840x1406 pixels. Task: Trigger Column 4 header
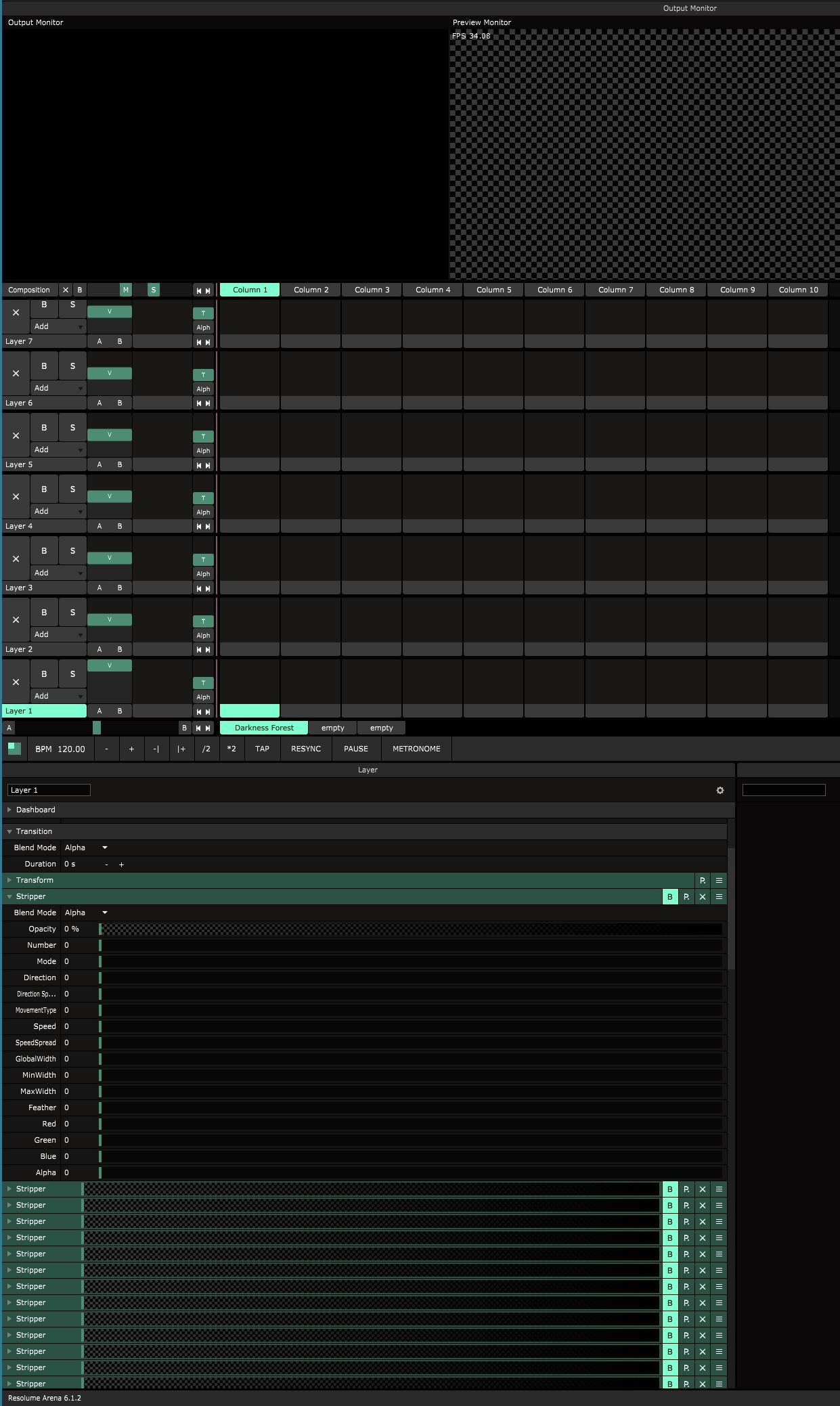(433, 290)
